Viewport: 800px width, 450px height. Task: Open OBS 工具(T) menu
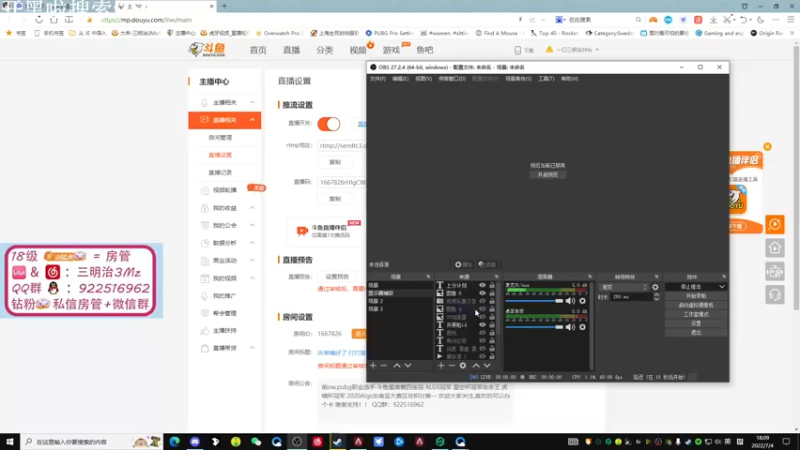546,79
